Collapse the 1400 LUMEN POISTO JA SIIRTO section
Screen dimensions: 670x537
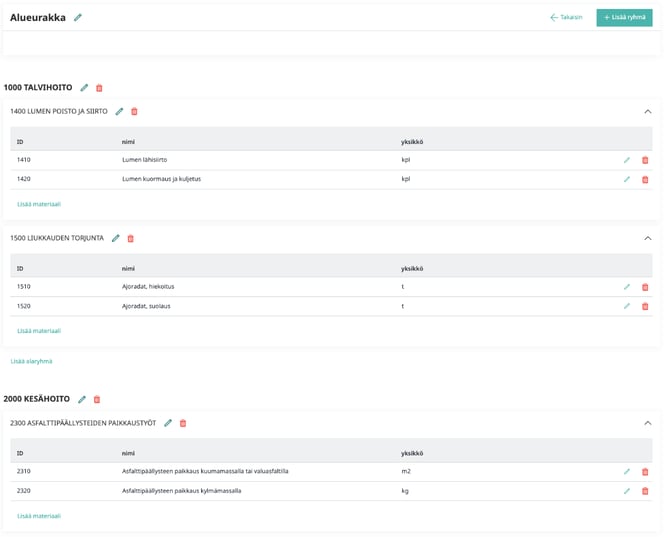pyautogui.click(x=647, y=111)
